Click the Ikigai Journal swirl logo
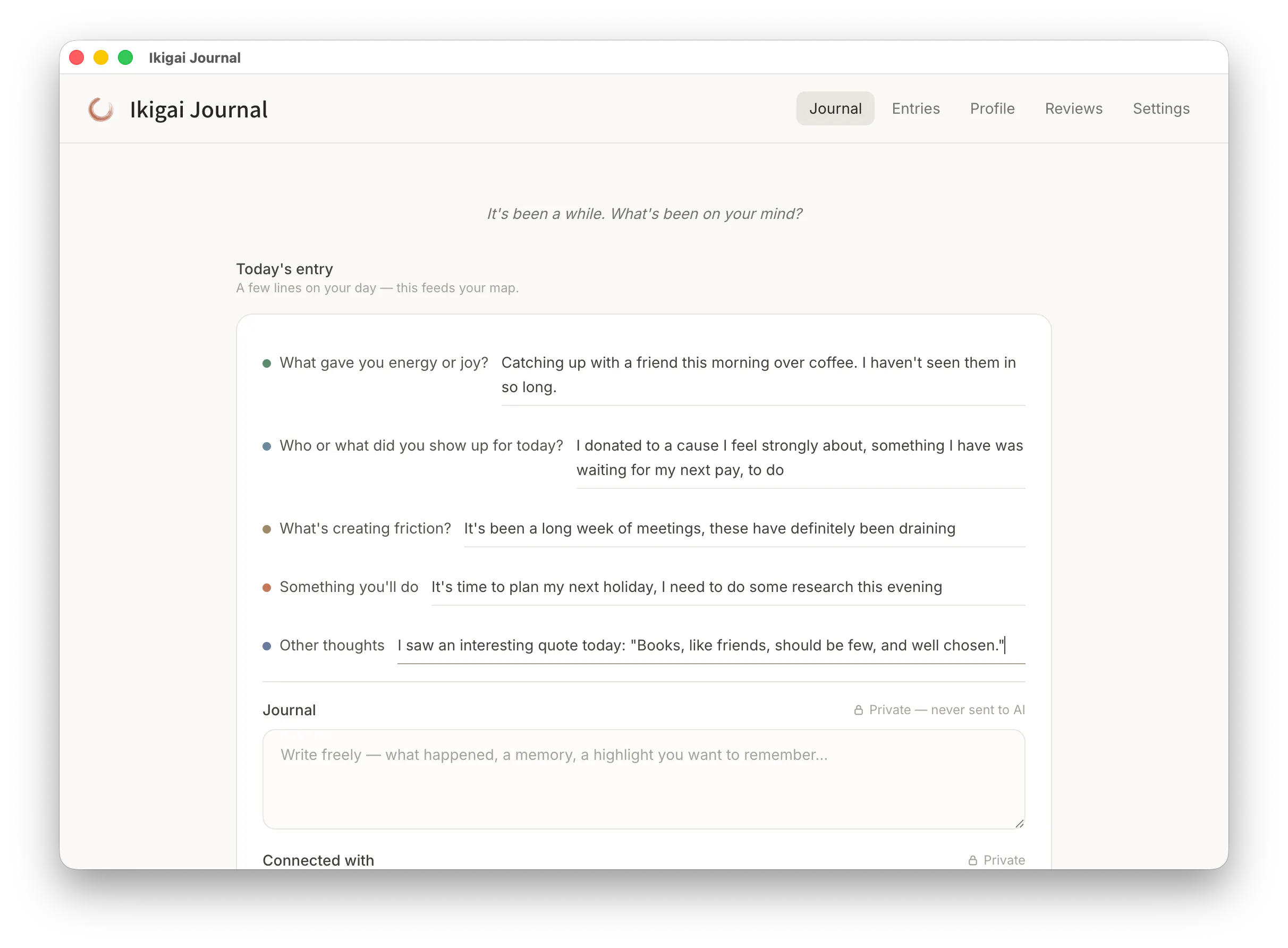Screen dimensions: 1288x948 [100, 109]
